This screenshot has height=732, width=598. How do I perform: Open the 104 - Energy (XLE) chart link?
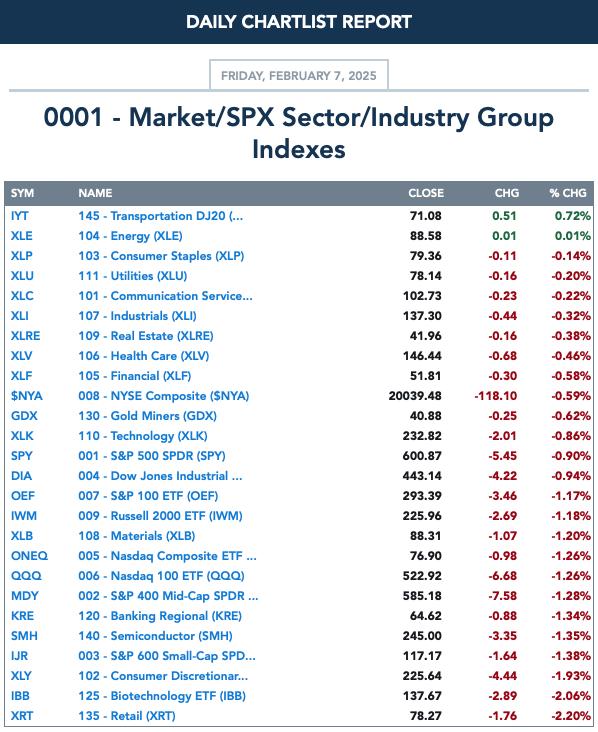(130, 236)
